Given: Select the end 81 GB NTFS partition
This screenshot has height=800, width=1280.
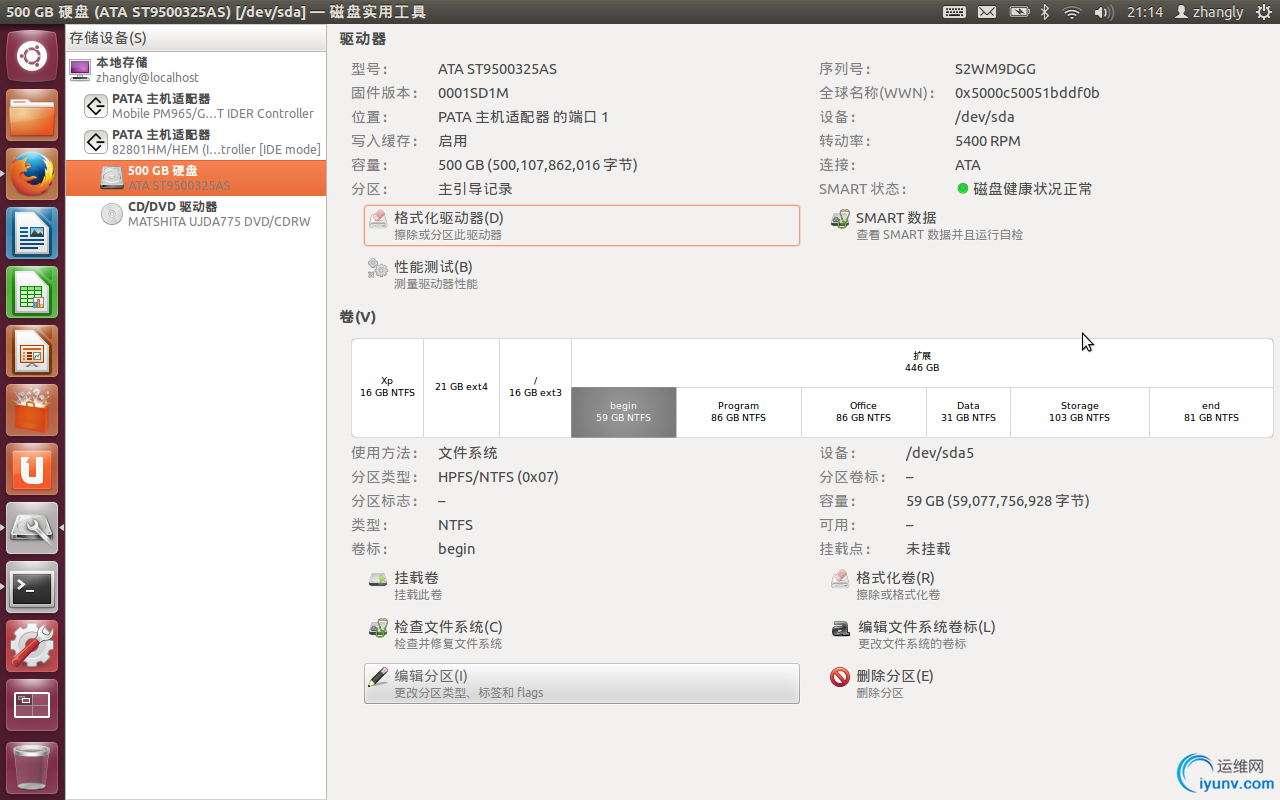Looking at the screenshot, I should 1211,412.
